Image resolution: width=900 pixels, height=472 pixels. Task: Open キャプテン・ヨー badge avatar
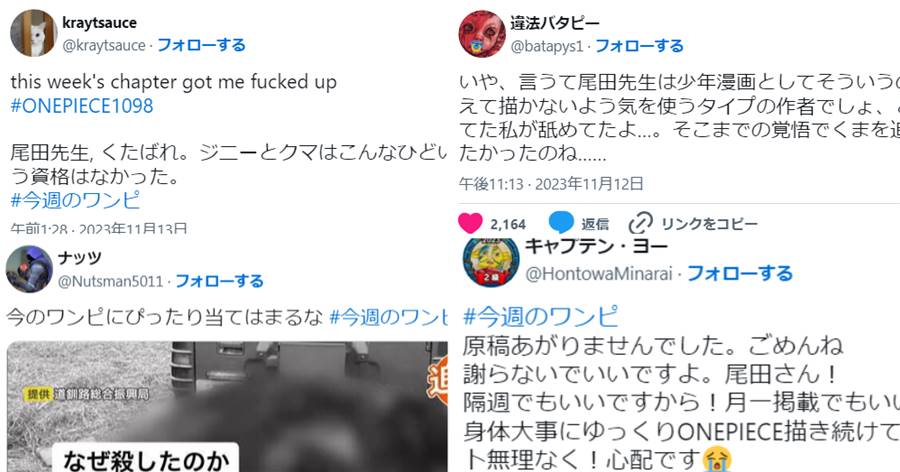click(491, 261)
